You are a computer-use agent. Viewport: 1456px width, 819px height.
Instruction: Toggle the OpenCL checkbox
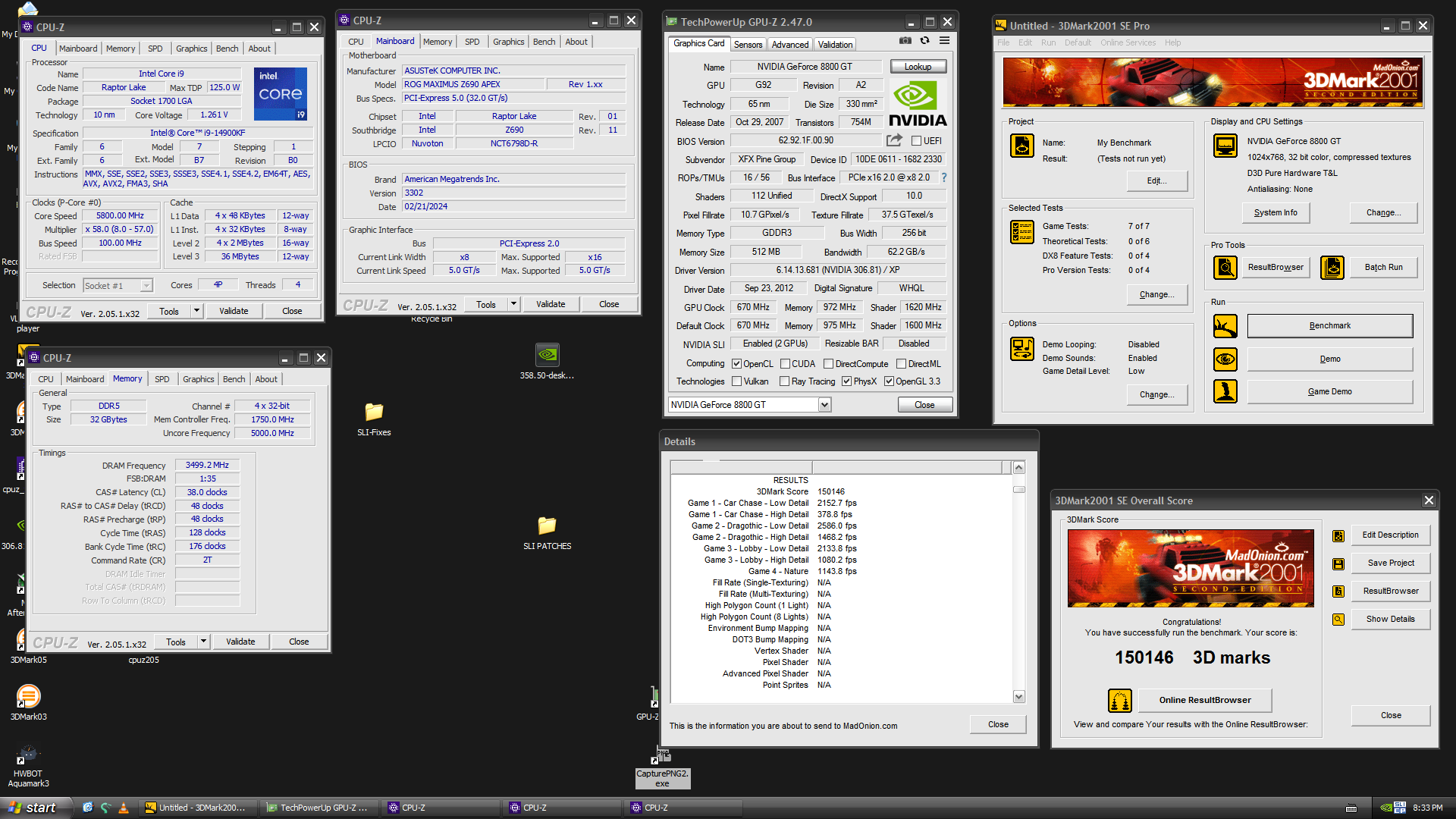[736, 364]
